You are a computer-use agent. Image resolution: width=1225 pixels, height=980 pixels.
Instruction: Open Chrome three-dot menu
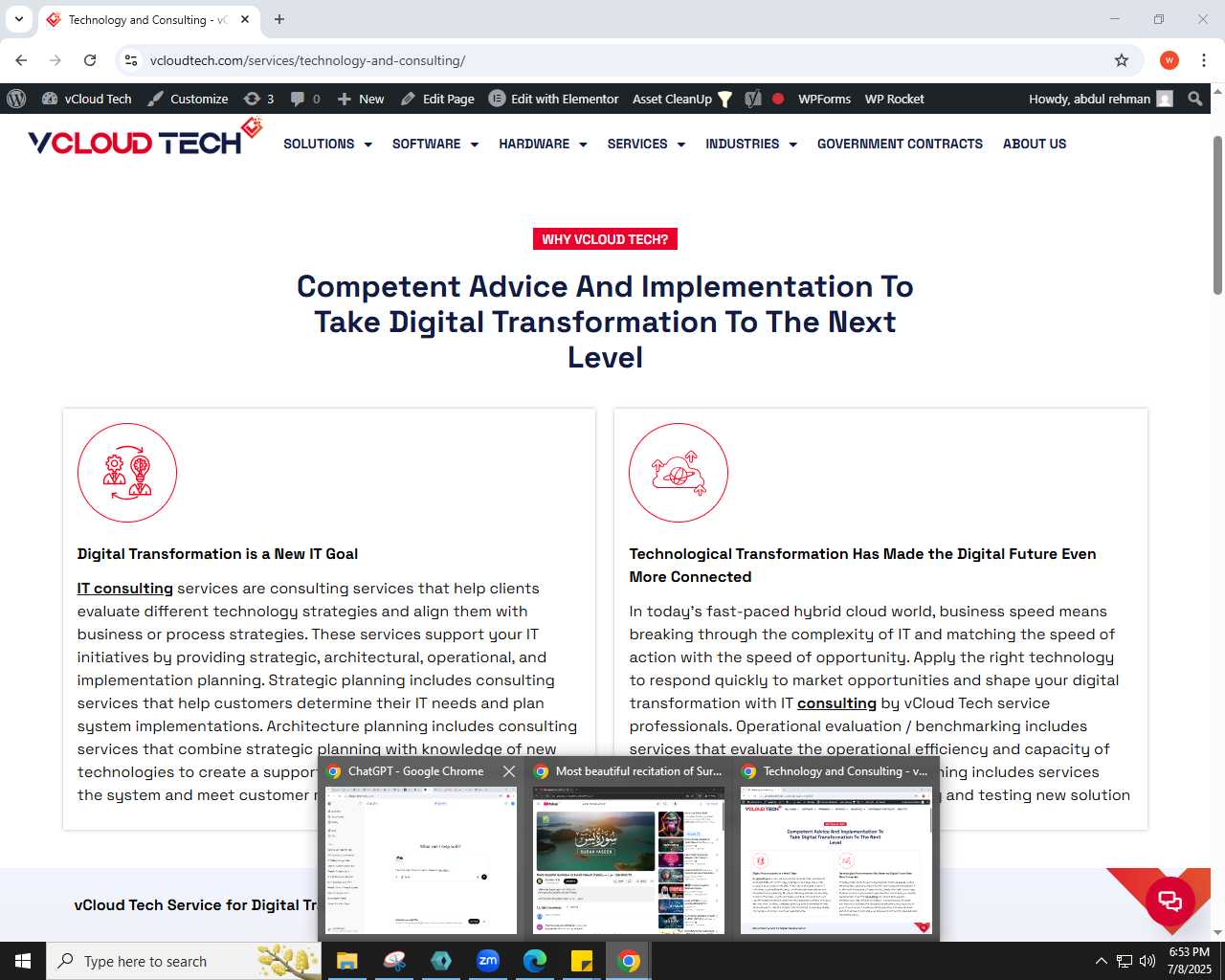pyautogui.click(x=1204, y=60)
